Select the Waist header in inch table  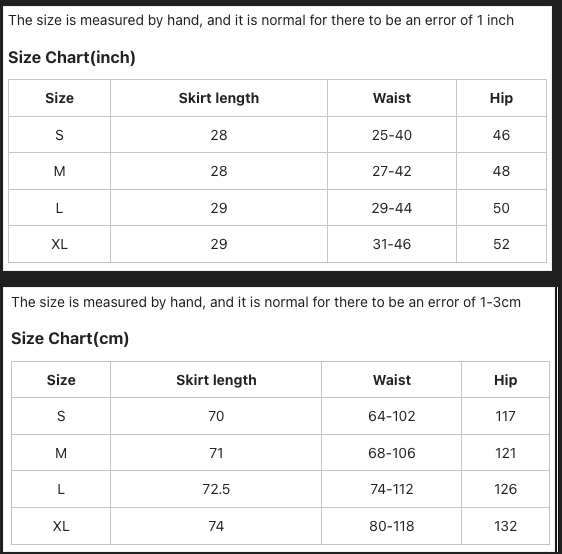click(392, 98)
